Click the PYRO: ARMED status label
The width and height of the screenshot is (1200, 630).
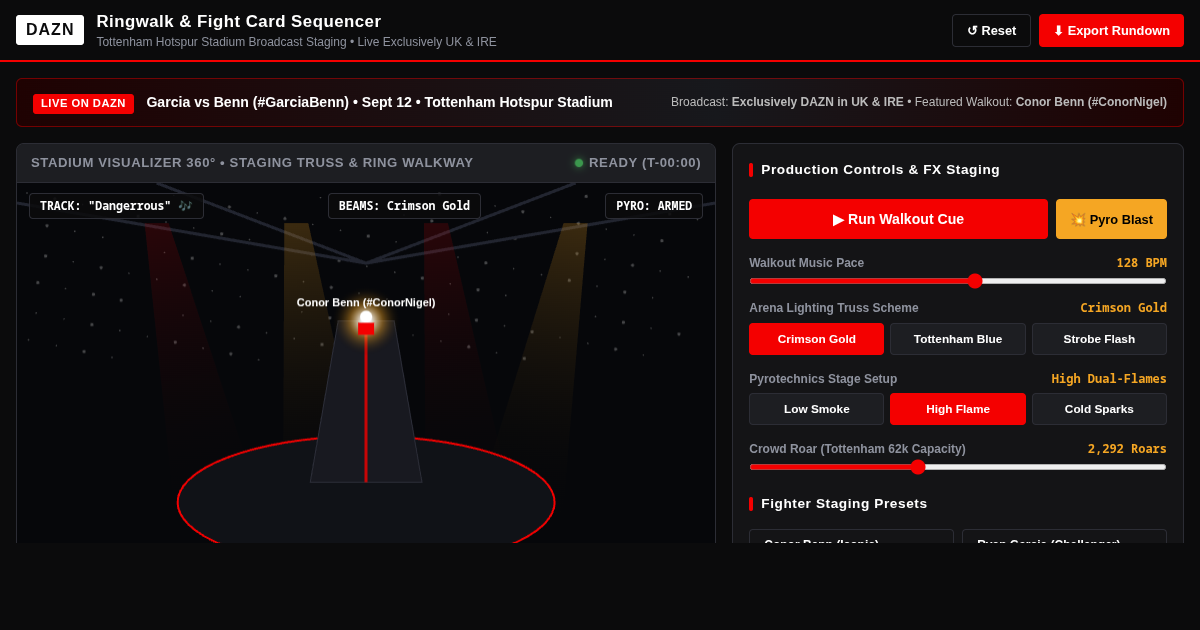coord(654,206)
